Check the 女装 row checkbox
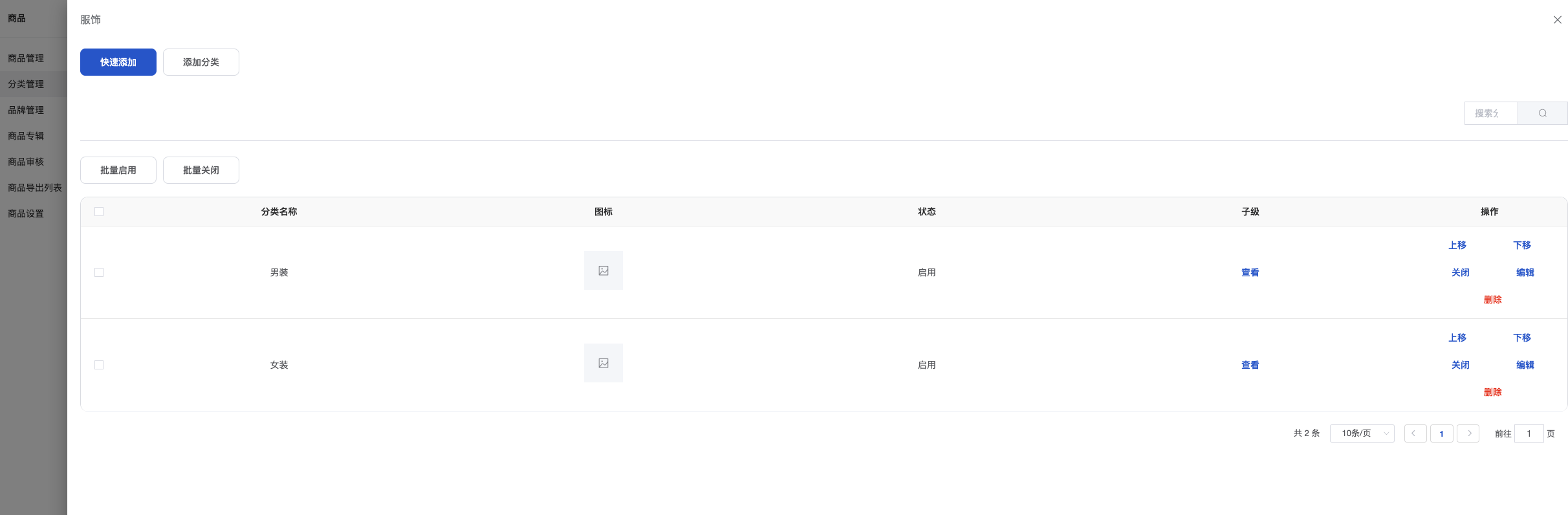1568x515 pixels. pyautogui.click(x=99, y=365)
